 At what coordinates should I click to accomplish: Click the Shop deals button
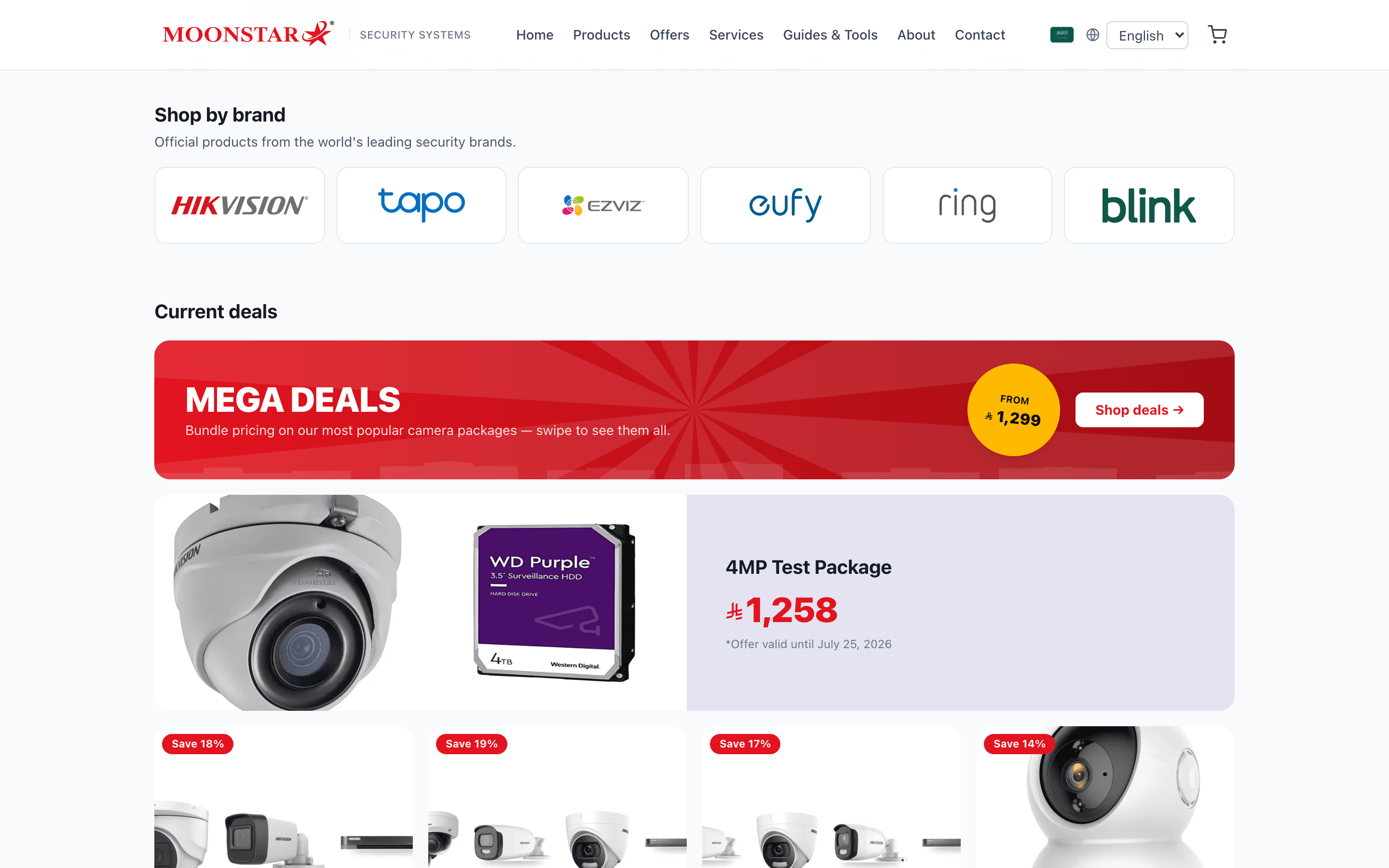1139,410
